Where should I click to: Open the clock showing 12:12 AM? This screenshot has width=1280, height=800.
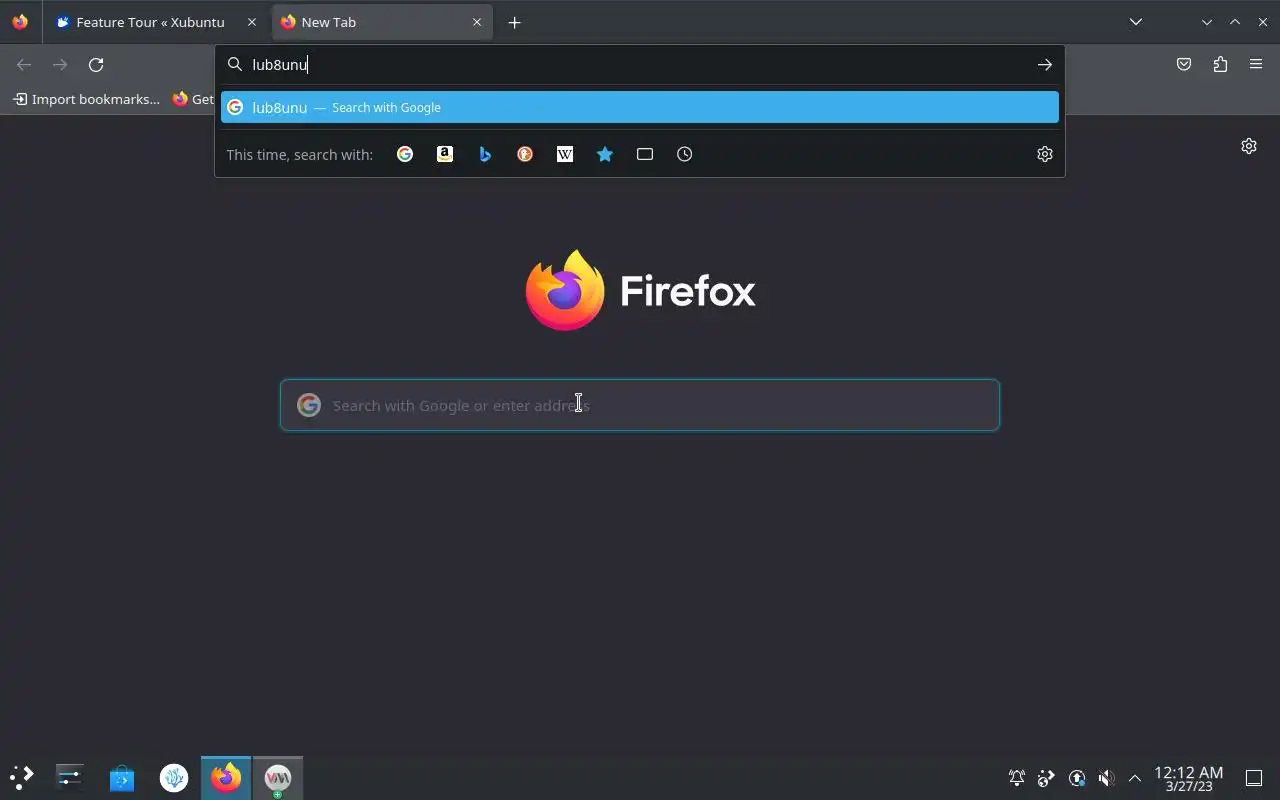(x=1188, y=778)
